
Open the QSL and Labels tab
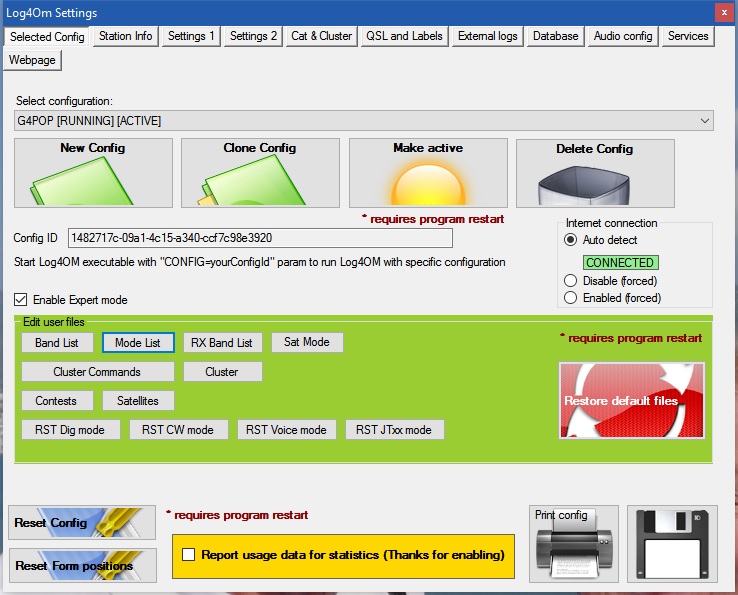tap(404, 36)
